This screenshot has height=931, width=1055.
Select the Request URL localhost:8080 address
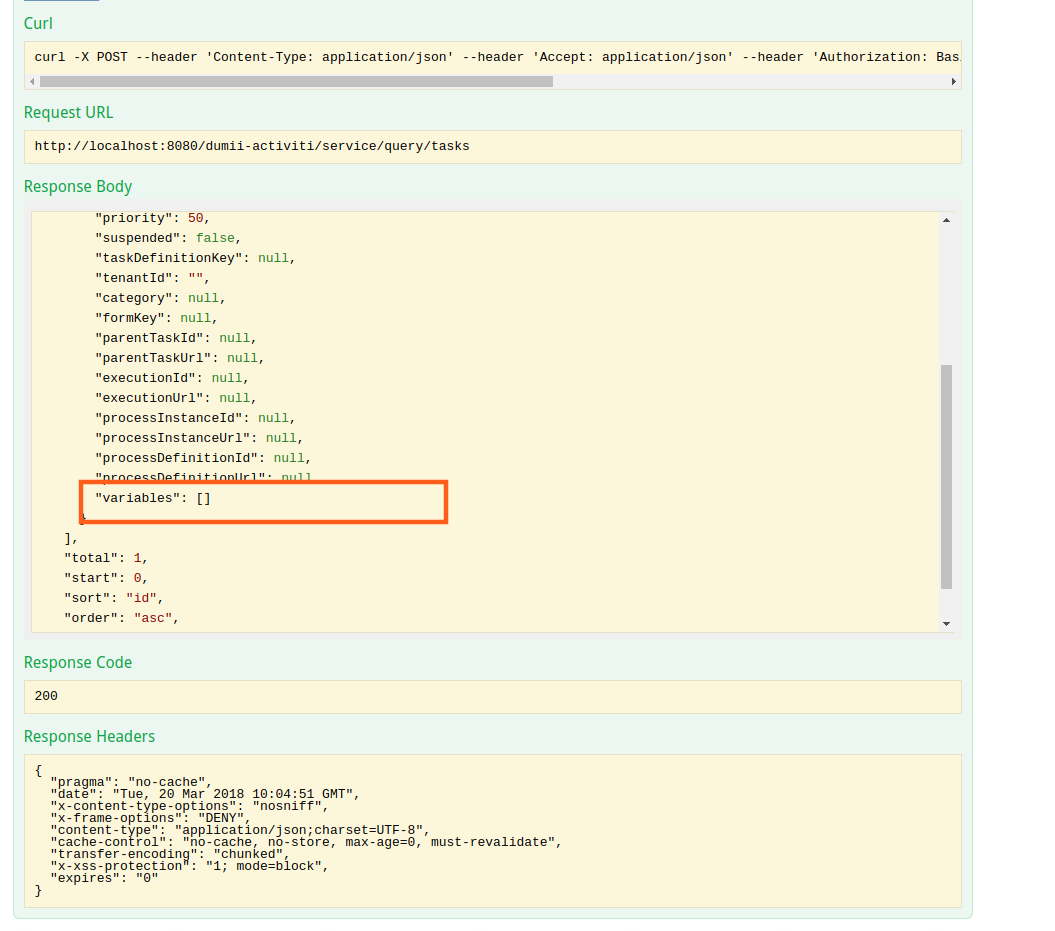(x=252, y=146)
